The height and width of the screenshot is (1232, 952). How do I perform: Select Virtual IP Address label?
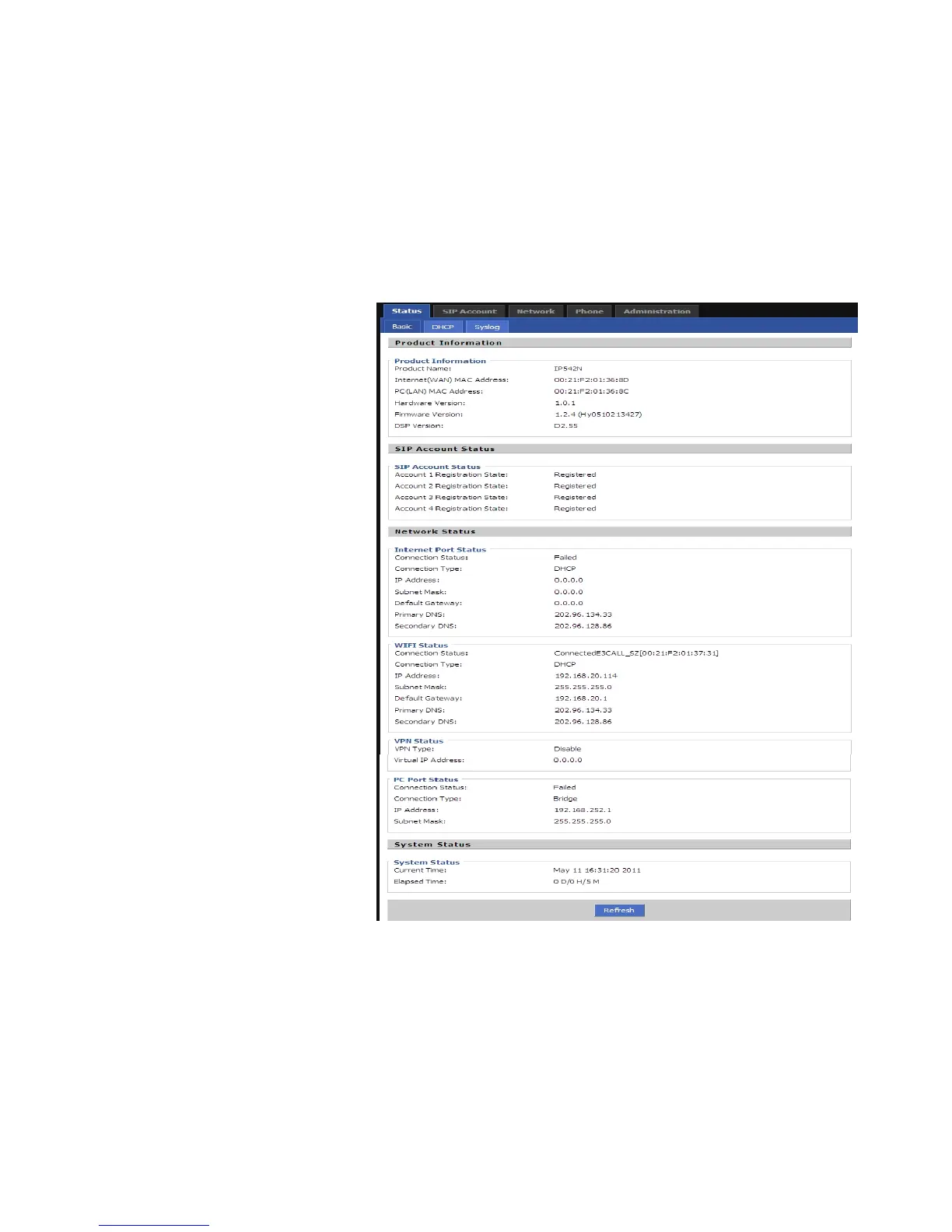[x=429, y=760]
